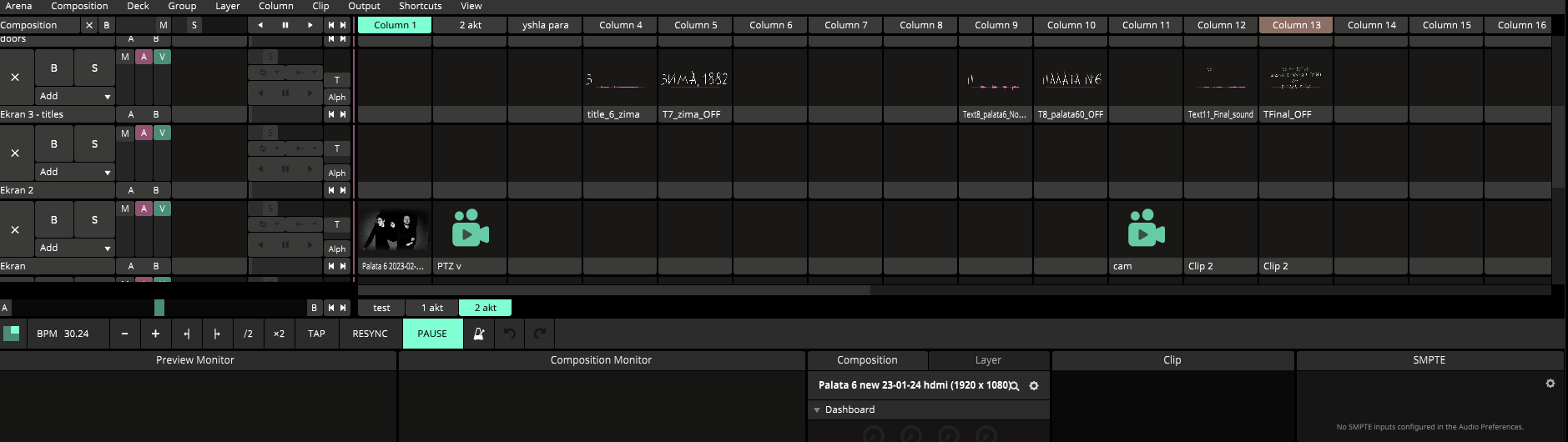Click the crossfader handle between A and B

(159, 308)
